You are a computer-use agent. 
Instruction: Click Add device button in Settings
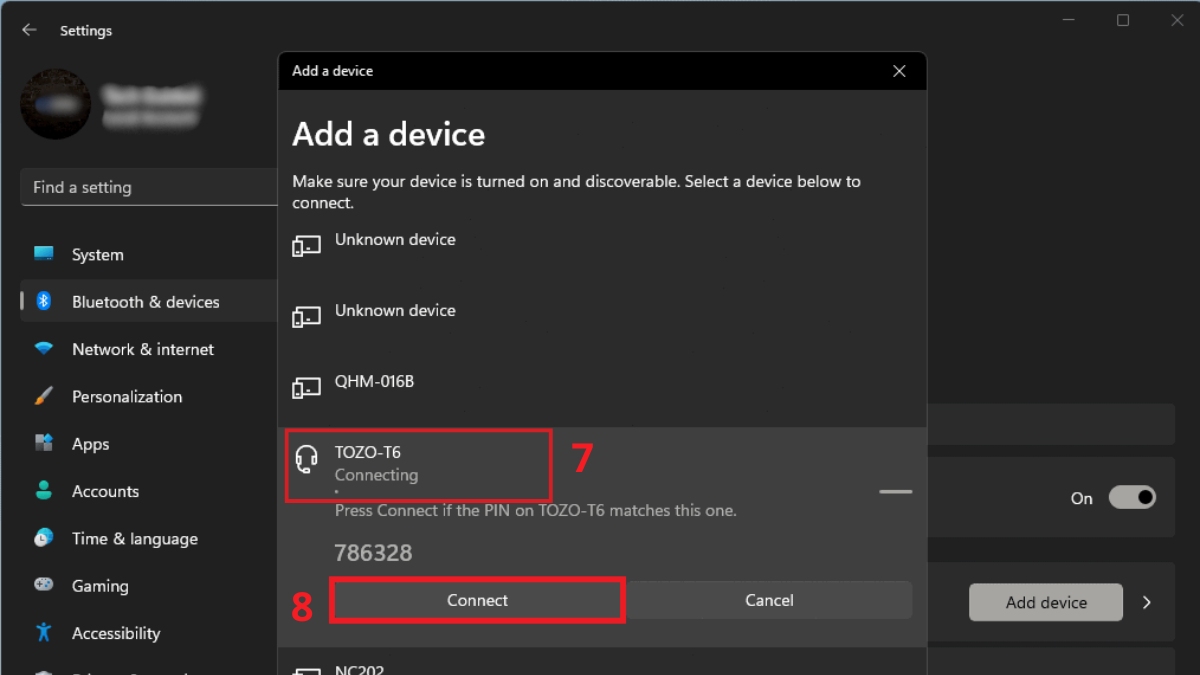tap(1046, 602)
